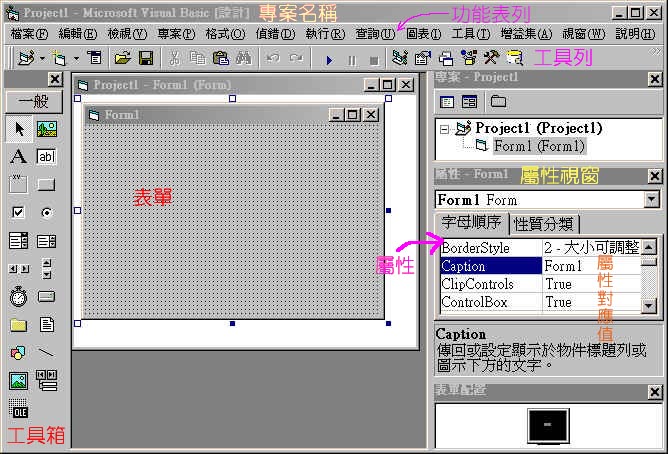668x454 pixels.
Task: Switch to the 字母順序 tab
Action: [x=471, y=223]
